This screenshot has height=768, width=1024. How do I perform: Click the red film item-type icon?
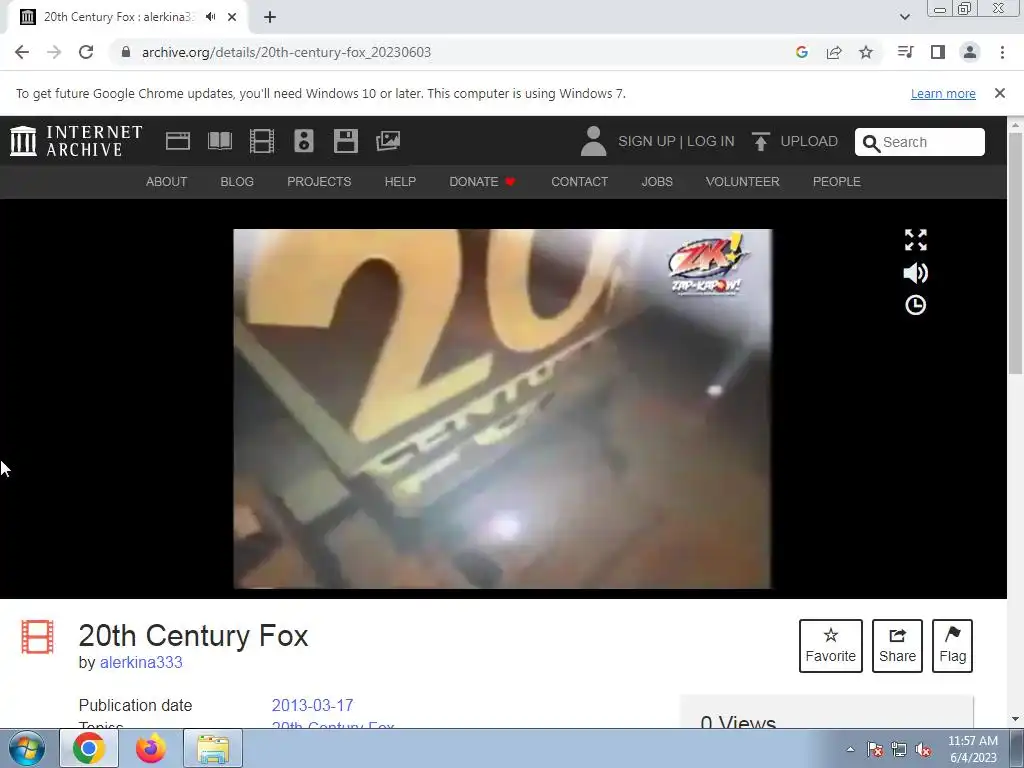click(x=37, y=637)
